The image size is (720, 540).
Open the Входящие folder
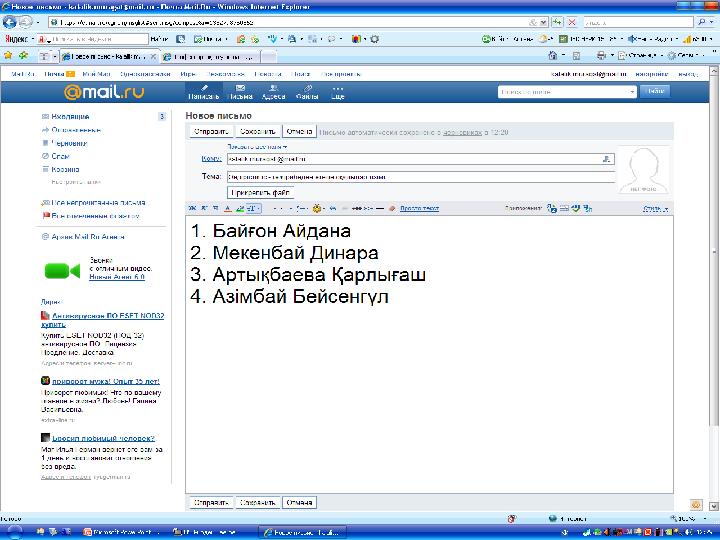[70, 117]
